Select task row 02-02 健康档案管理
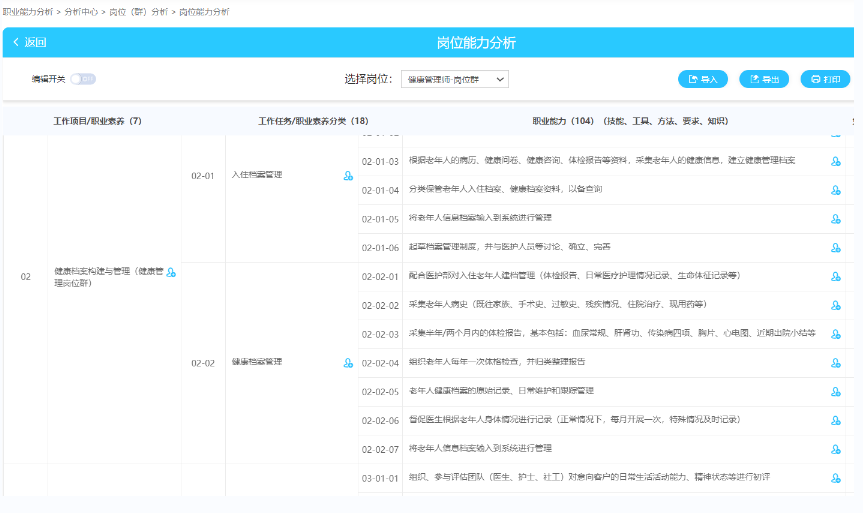The width and height of the screenshot is (863, 513). coord(257,362)
